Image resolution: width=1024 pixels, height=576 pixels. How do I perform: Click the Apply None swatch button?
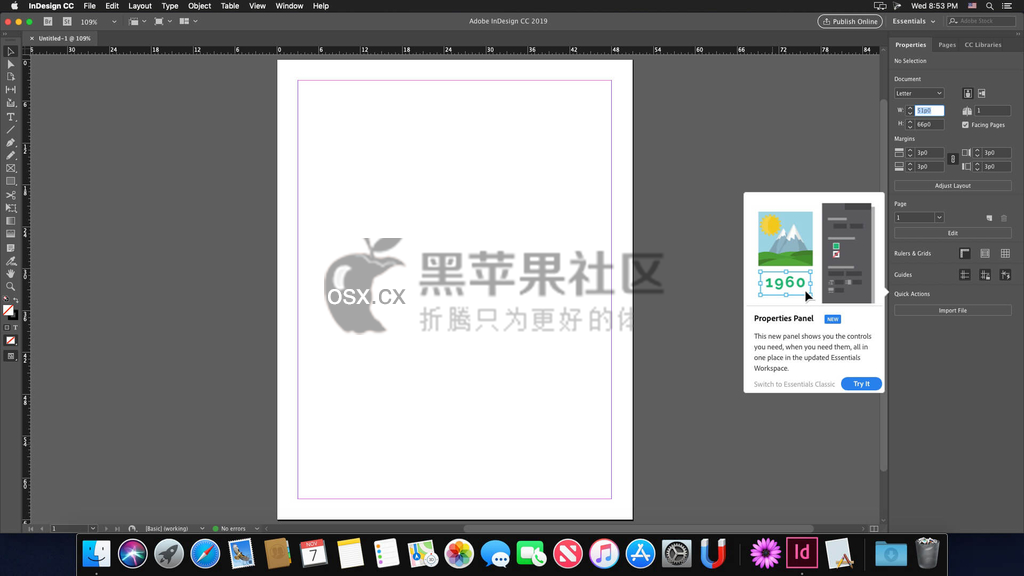[x=10, y=341]
